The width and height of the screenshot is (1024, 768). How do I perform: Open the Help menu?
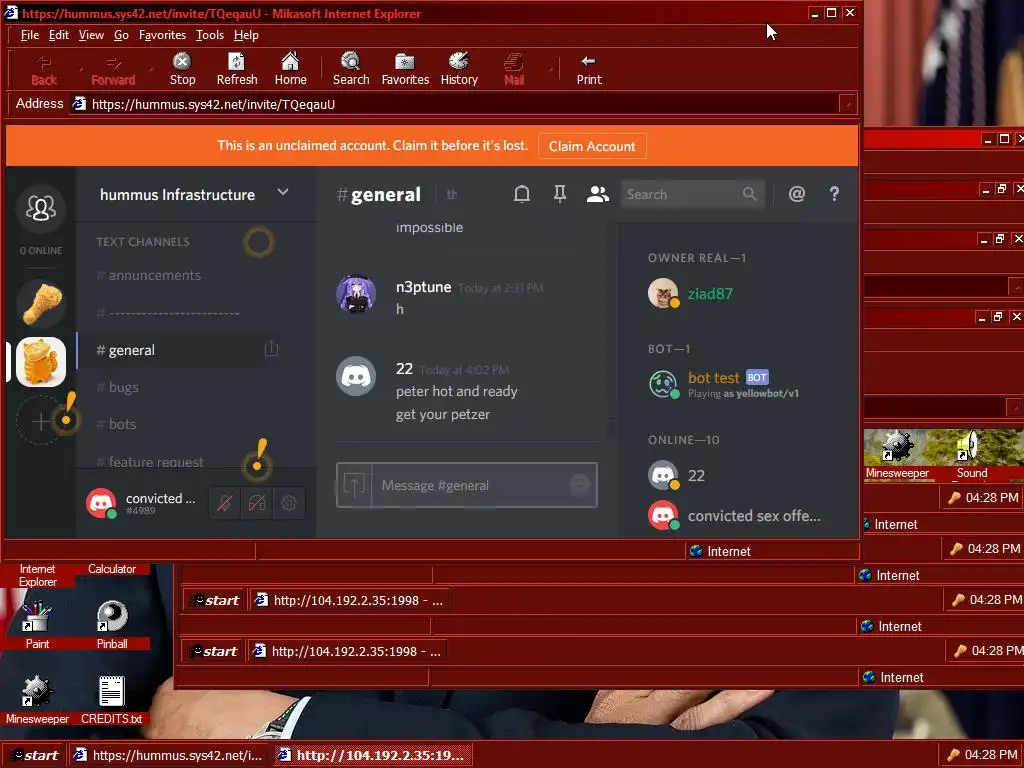pyautogui.click(x=246, y=35)
